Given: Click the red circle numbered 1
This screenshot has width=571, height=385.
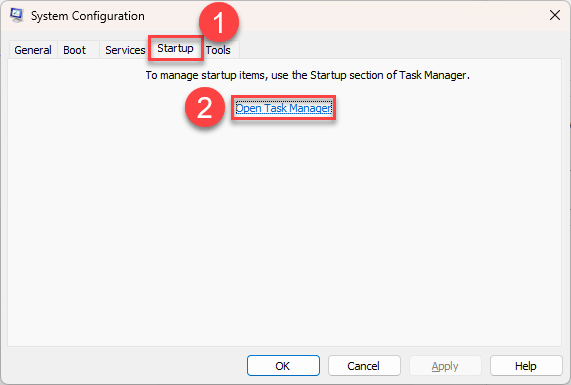Looking at the screenshot, I should click(219, 22).
